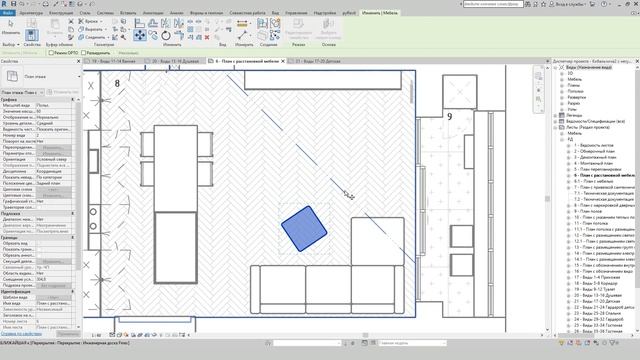640x360 pixels.
Task: Click the search field in title bar
Action: 493,4
